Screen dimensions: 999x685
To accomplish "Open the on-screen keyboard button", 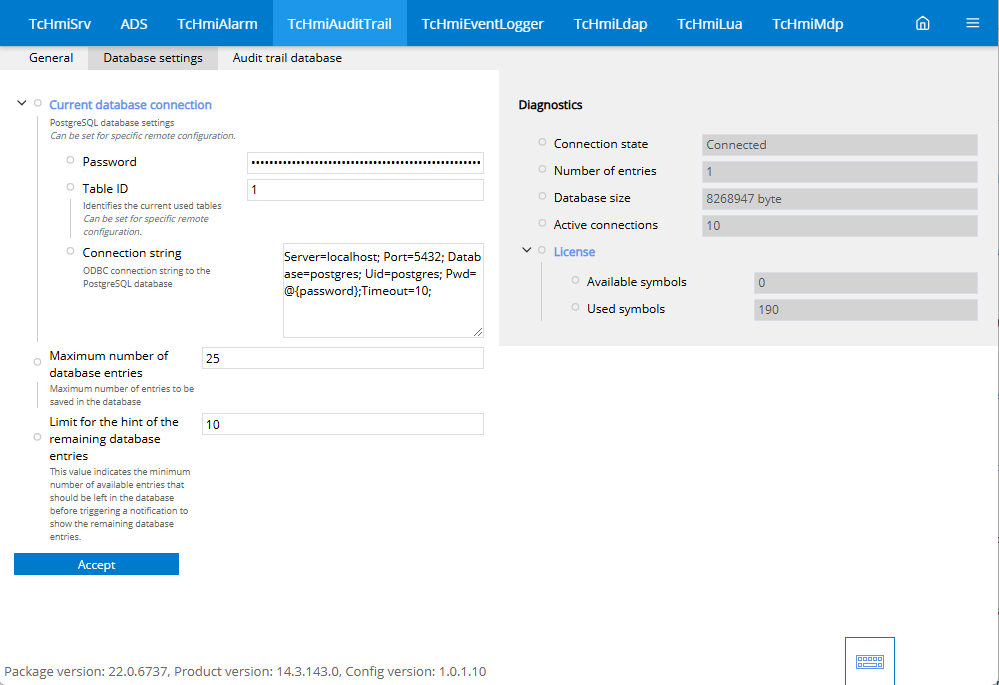I will [x=870, y=661].
